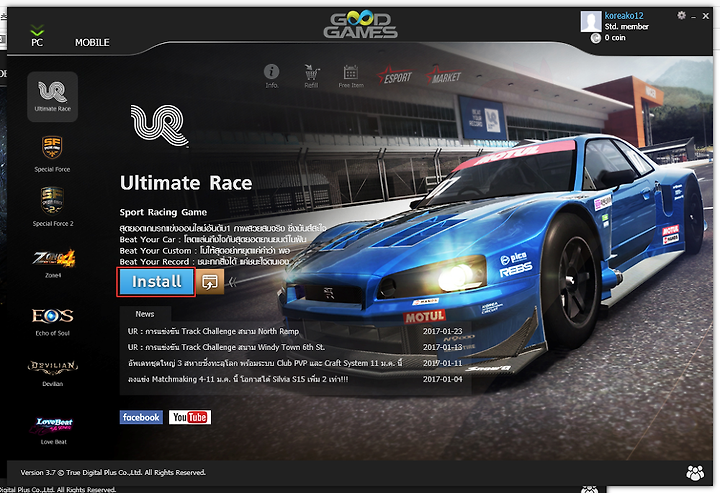Open Special Force game from sidebar

pos(52,154)
